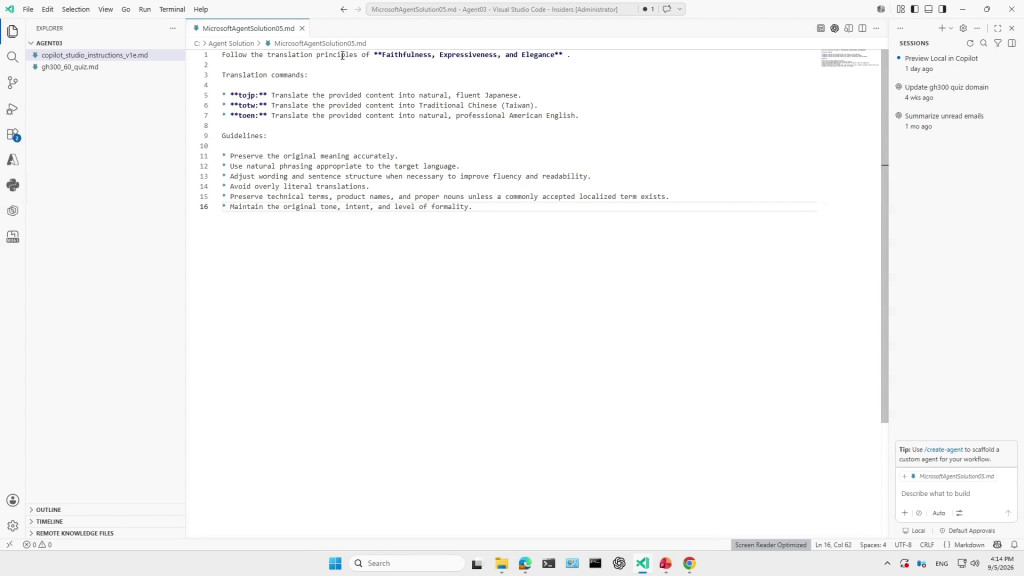The width and height of the screenshot is (1024, 576).
Task: Click the /create-agent link
Action: pos(943,449)
